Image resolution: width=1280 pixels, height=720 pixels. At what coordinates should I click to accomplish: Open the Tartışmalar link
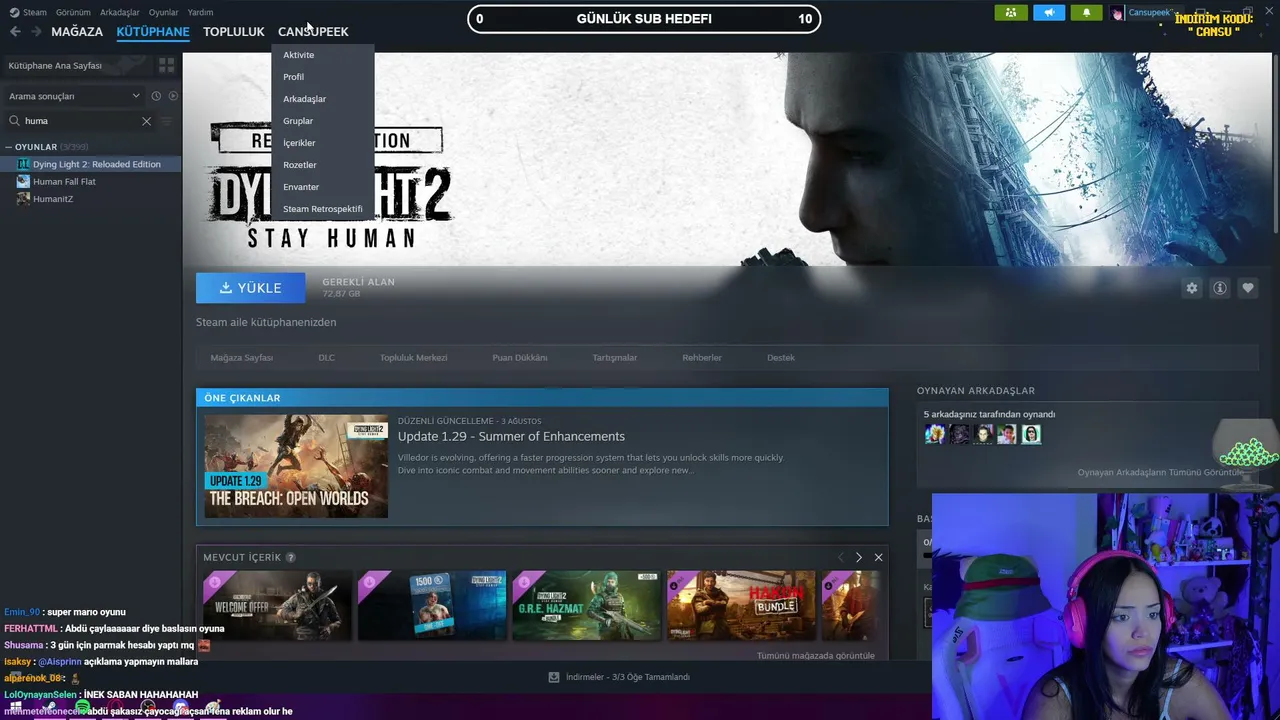pos(615,358)
